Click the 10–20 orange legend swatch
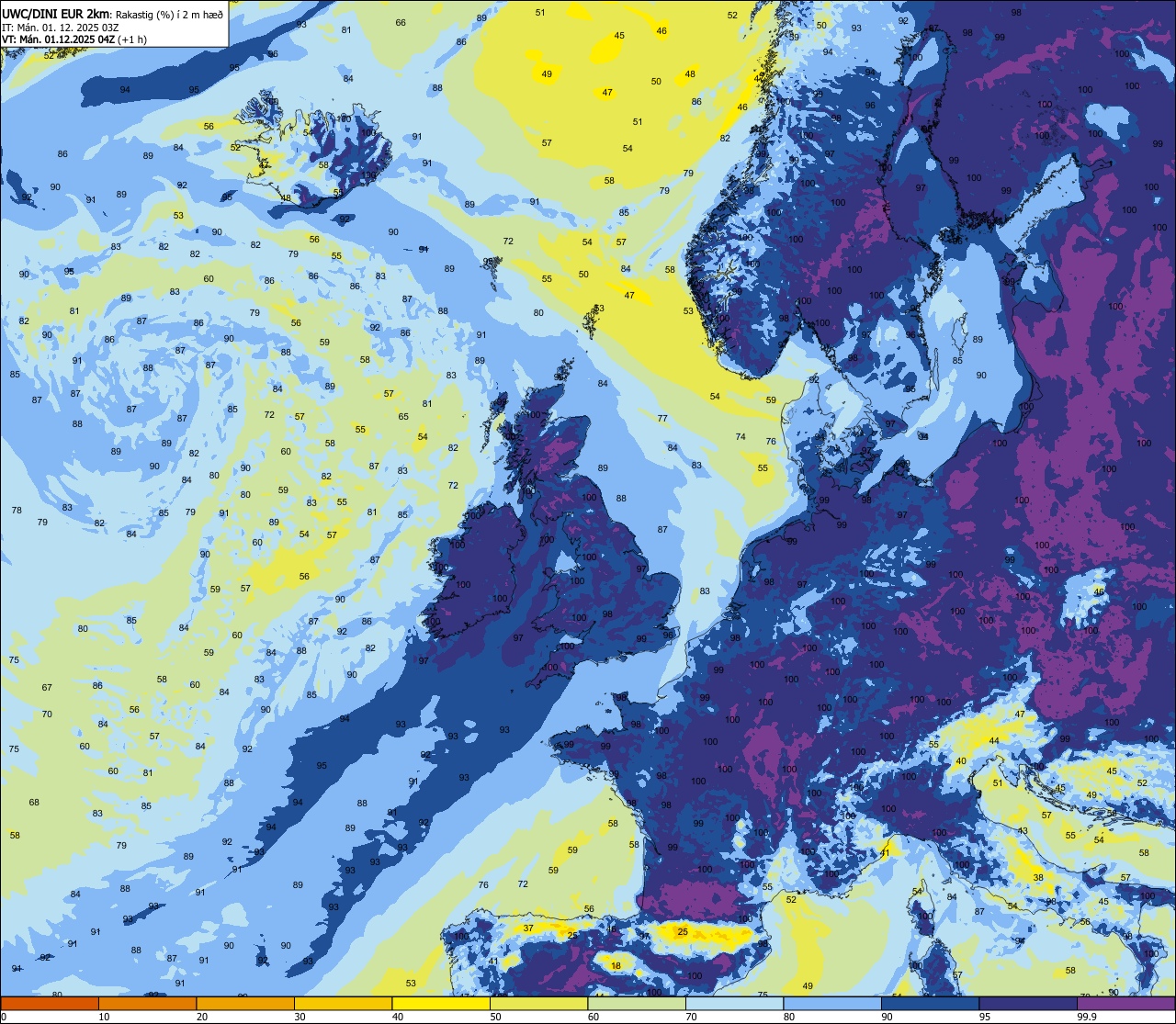1176x1024 pixels. click(x=147, y=1003)
